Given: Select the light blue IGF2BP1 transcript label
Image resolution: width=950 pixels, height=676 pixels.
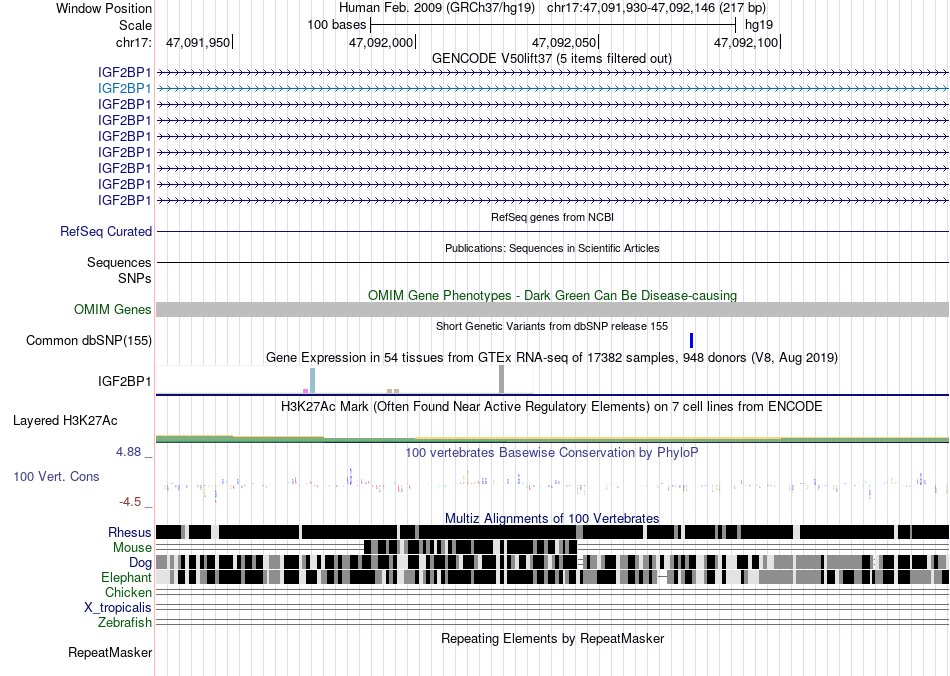Looking at the screenshot, I should pos(124,88).
